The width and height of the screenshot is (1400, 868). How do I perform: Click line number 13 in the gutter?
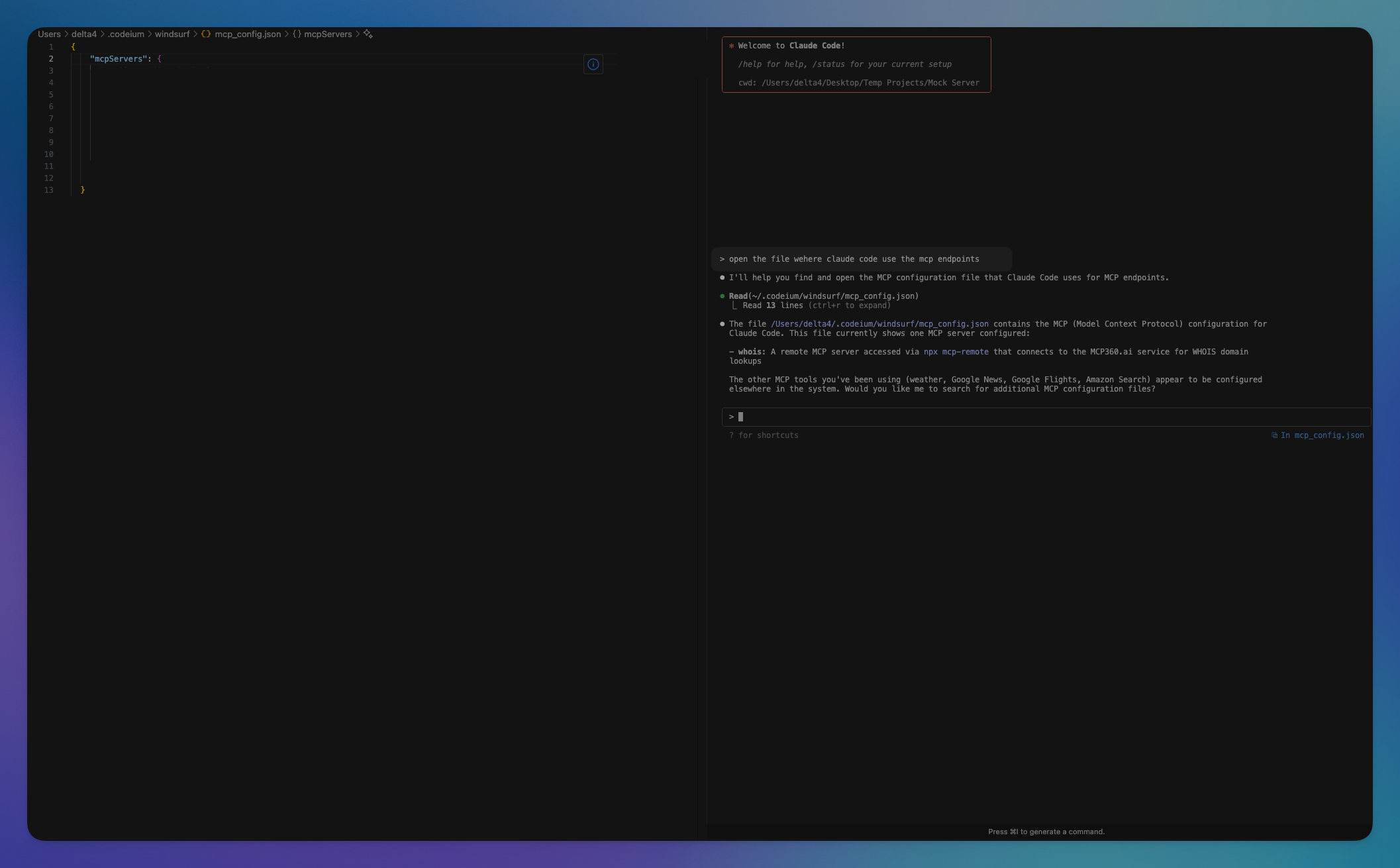(x=48, y=190)
